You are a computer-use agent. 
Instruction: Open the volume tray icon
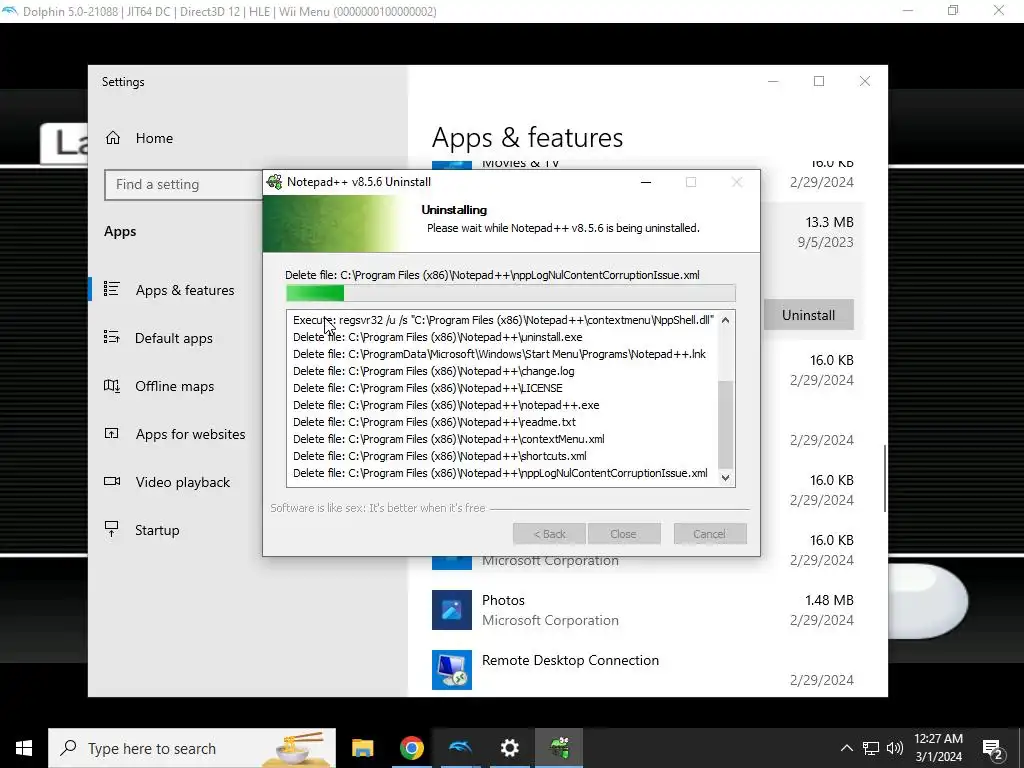pos(895,748)
